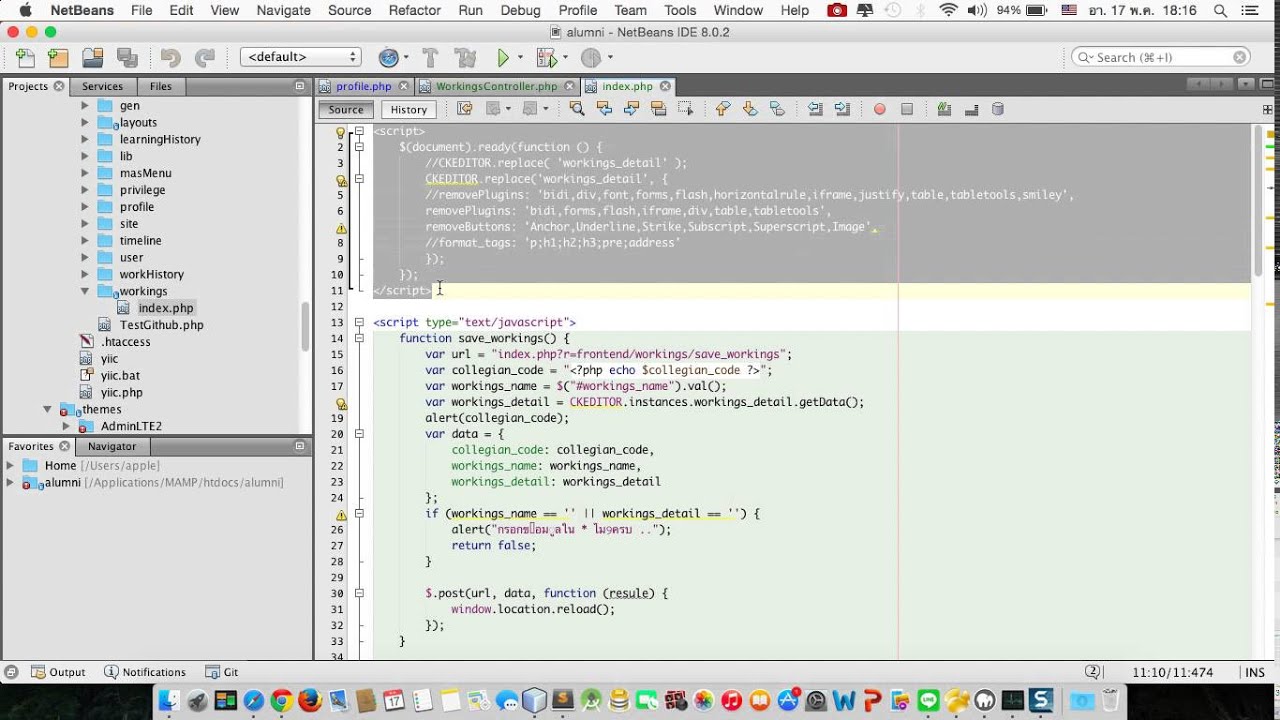Click the Shift Line Right icon
The height and width of the screenshot is (720, 1280).
(x=842, y=109)
